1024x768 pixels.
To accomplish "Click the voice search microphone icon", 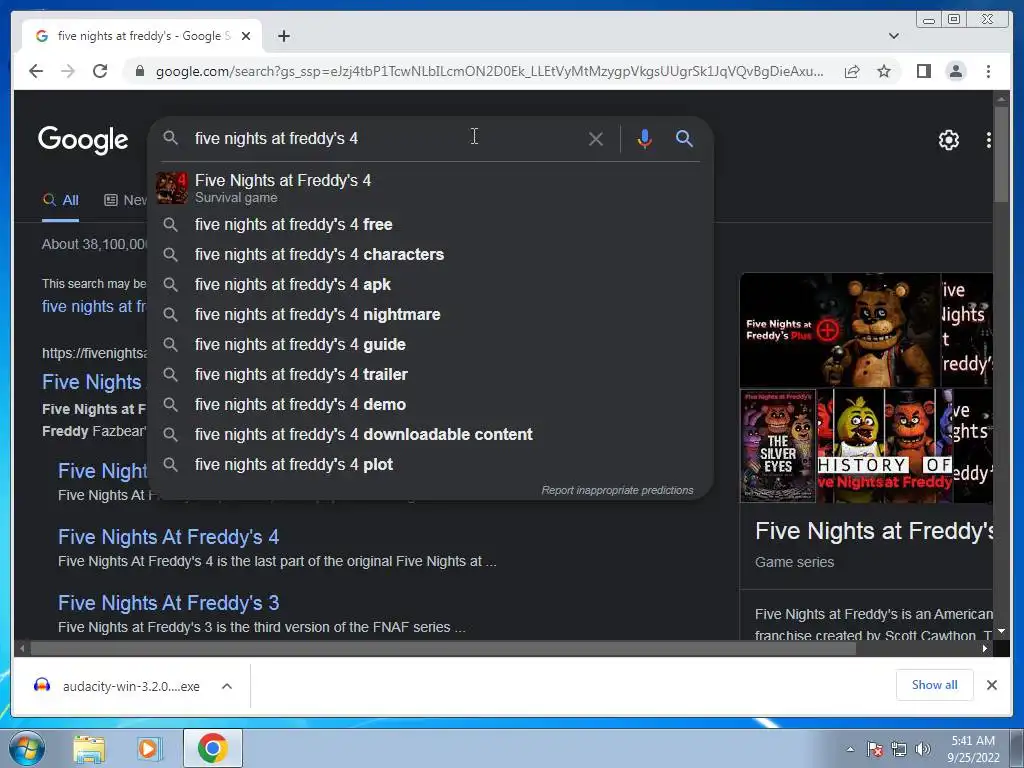I will pos(644,138).
